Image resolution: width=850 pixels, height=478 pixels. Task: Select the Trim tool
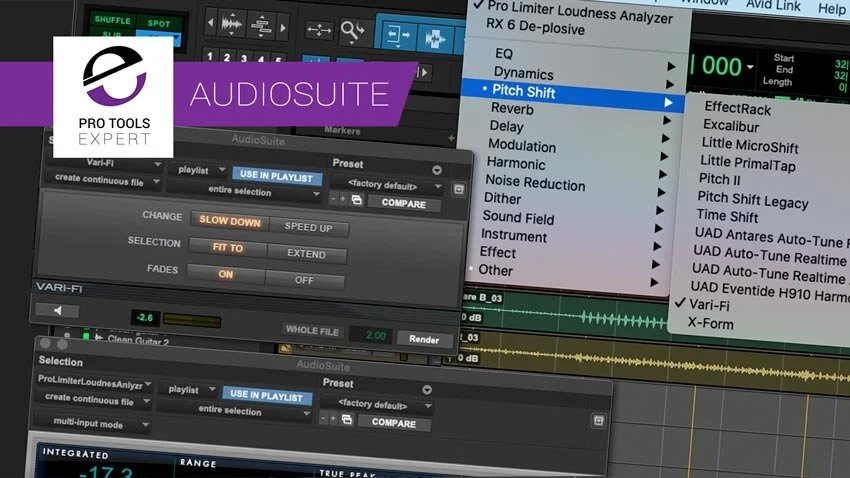click(x=397, y=36)
